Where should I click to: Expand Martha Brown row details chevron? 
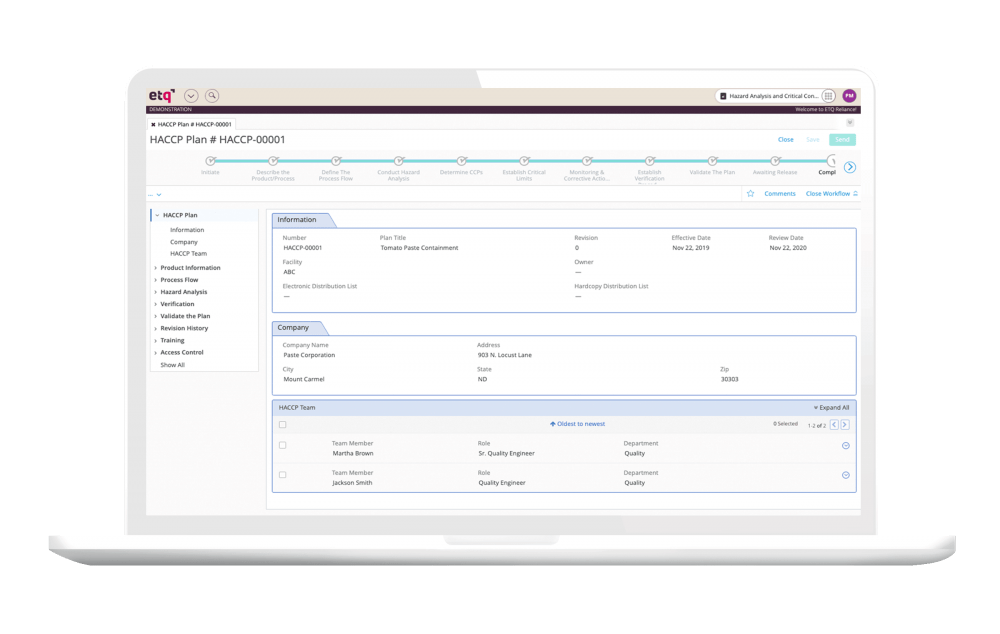click(846, 445)
